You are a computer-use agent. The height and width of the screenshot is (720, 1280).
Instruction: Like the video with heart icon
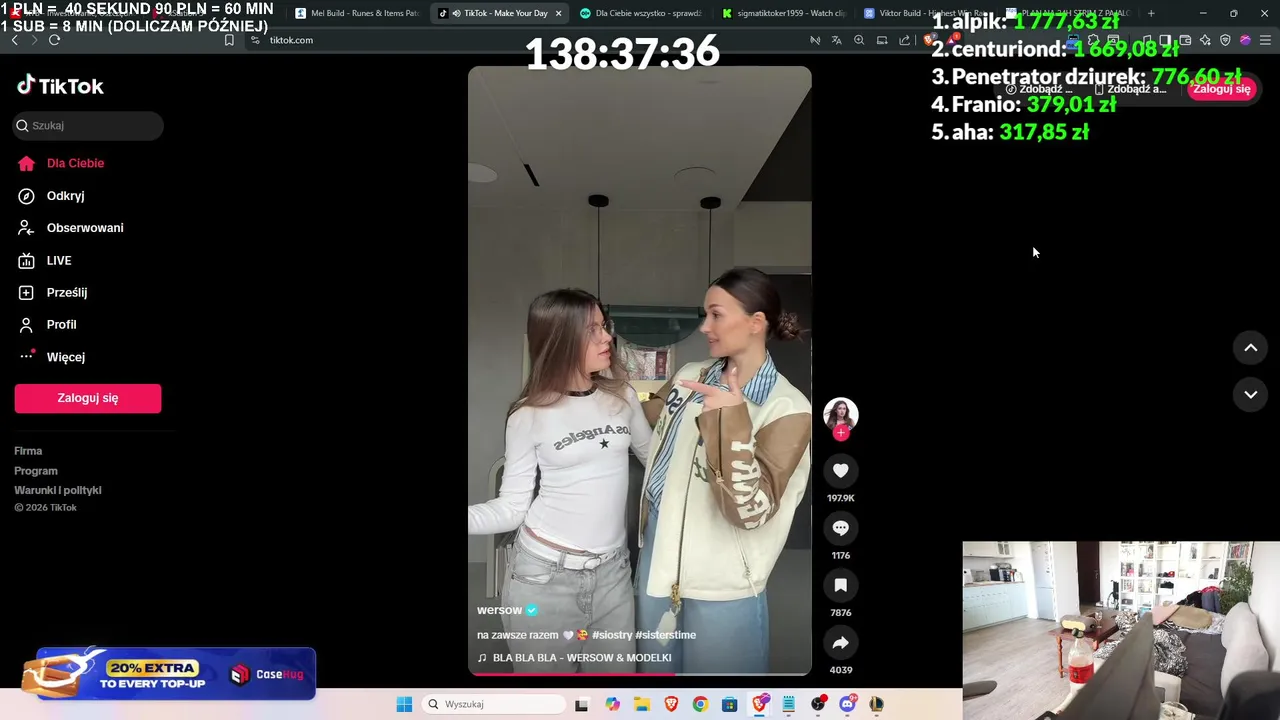(x=841, y=471)
